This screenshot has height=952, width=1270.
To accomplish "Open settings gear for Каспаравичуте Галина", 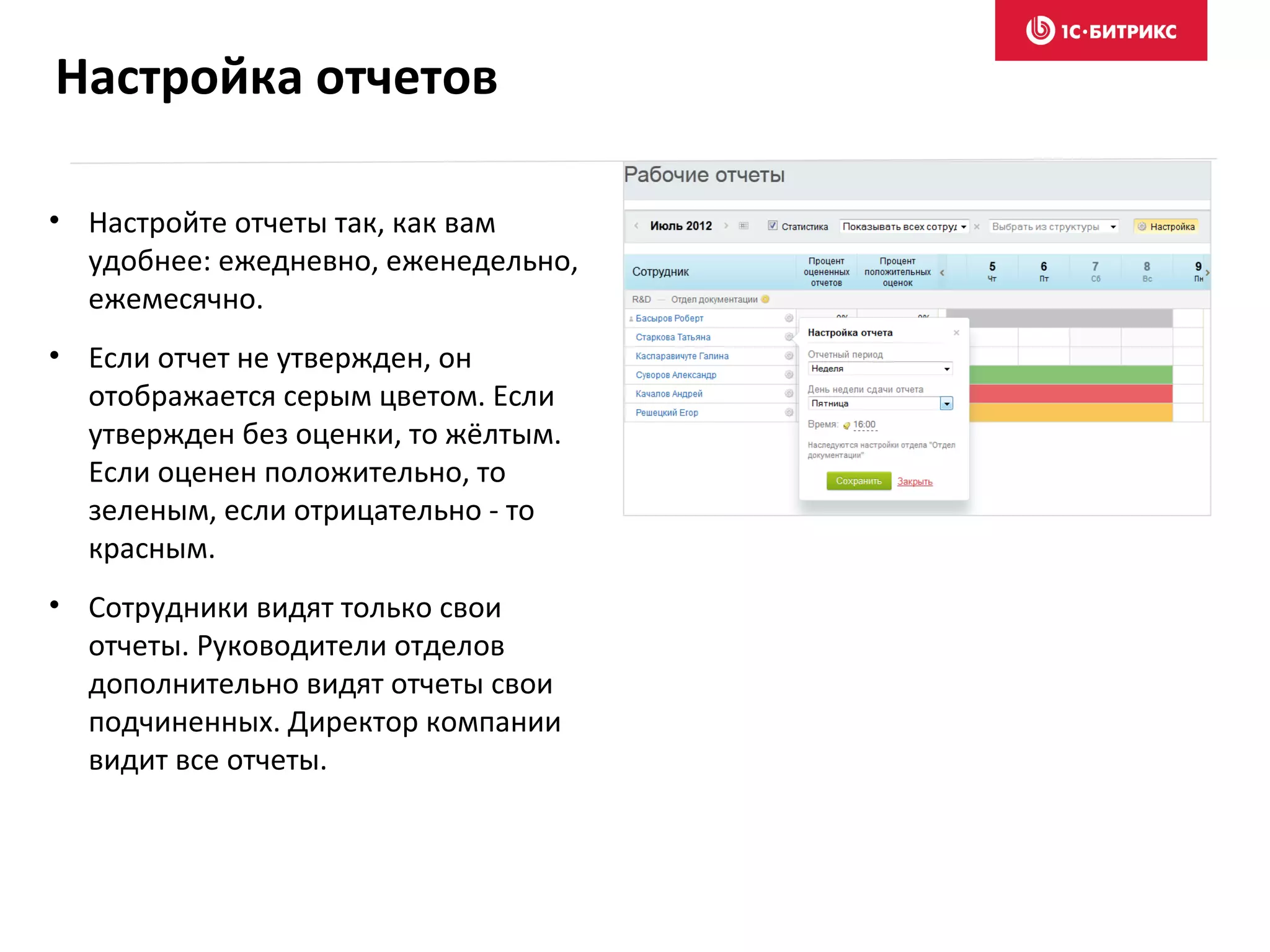I will (789, 356).
